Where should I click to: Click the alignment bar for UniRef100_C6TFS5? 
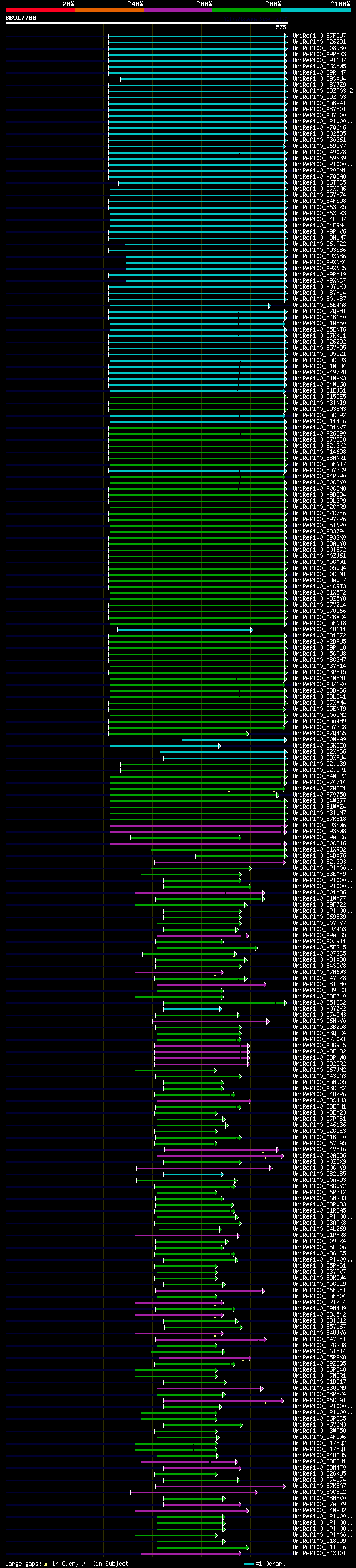point(202,183)
